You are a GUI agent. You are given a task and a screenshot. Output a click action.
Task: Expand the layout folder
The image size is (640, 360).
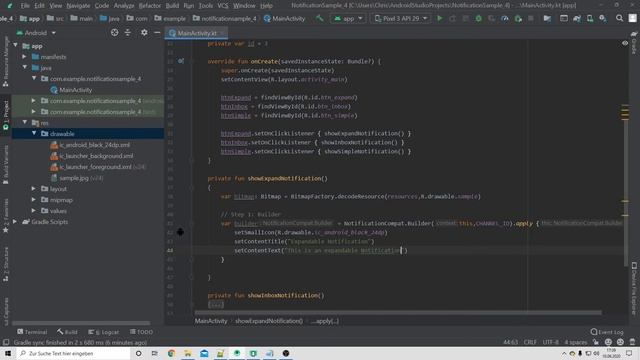pos(34,189)
